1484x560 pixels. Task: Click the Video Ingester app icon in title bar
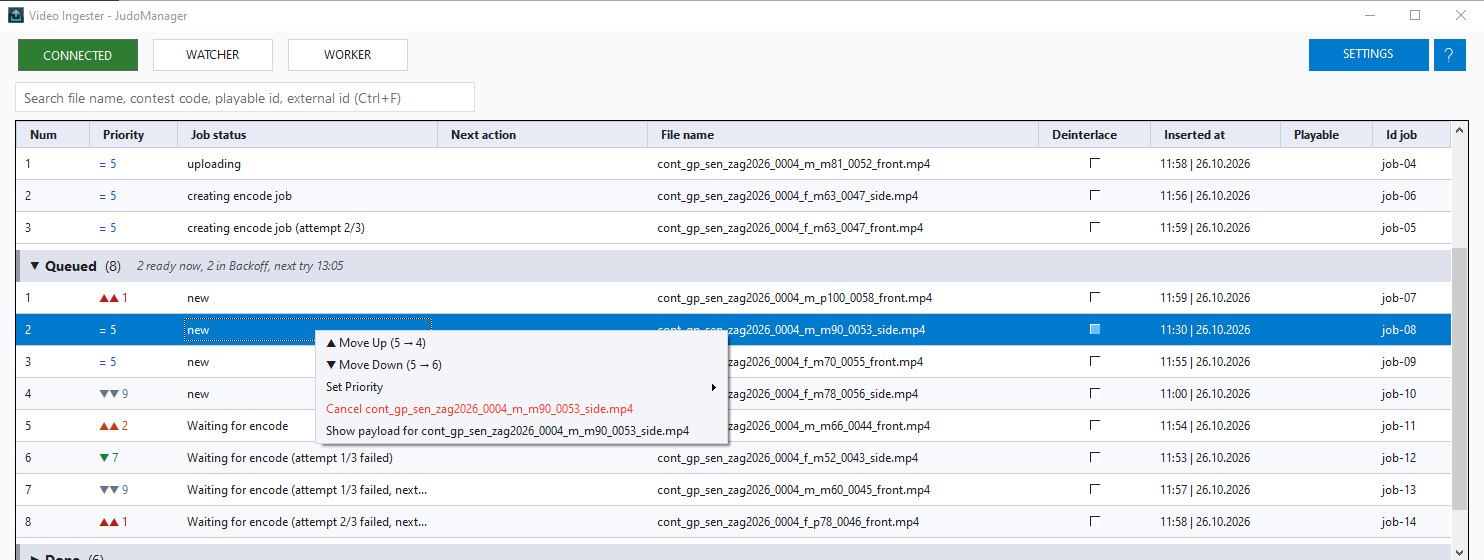tap(15, 16)
